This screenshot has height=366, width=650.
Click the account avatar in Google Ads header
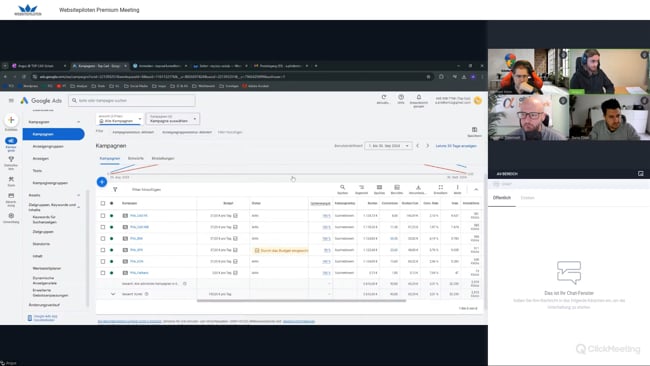coord(478,100)
